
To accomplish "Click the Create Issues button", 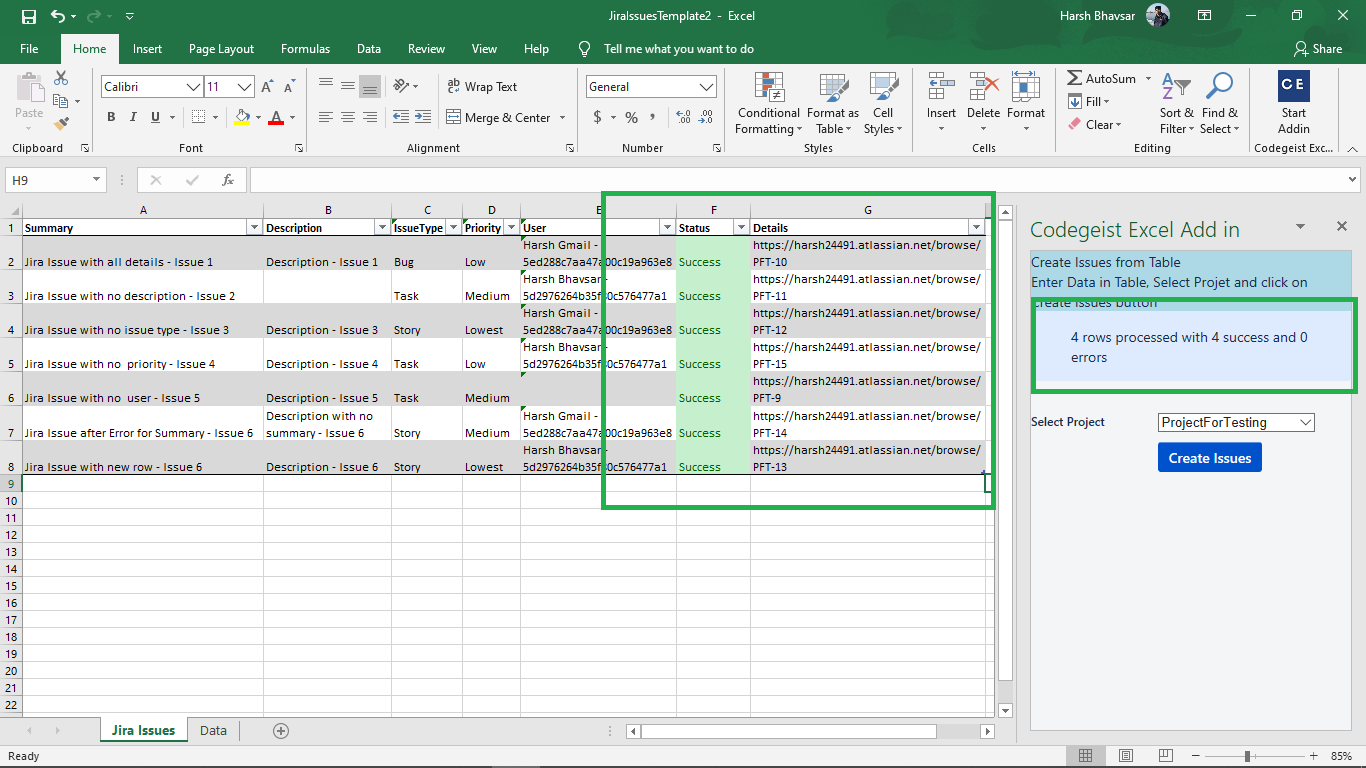I will point(1210,458).
